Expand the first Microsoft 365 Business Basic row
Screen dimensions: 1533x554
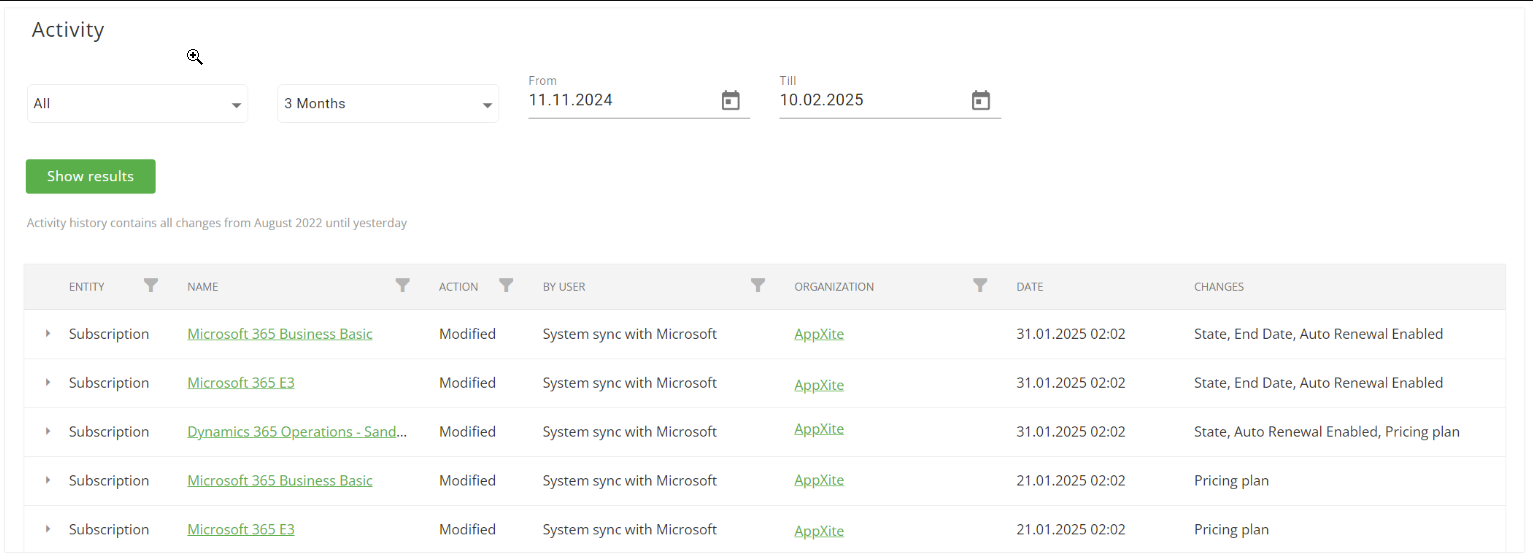pyautogui.click(x=48, y=334)
